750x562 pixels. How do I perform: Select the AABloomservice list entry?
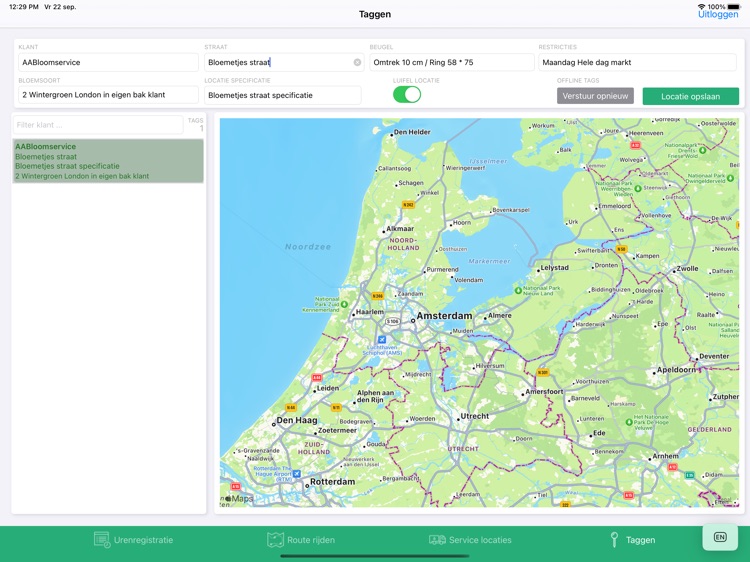click(x=108, y=161)
